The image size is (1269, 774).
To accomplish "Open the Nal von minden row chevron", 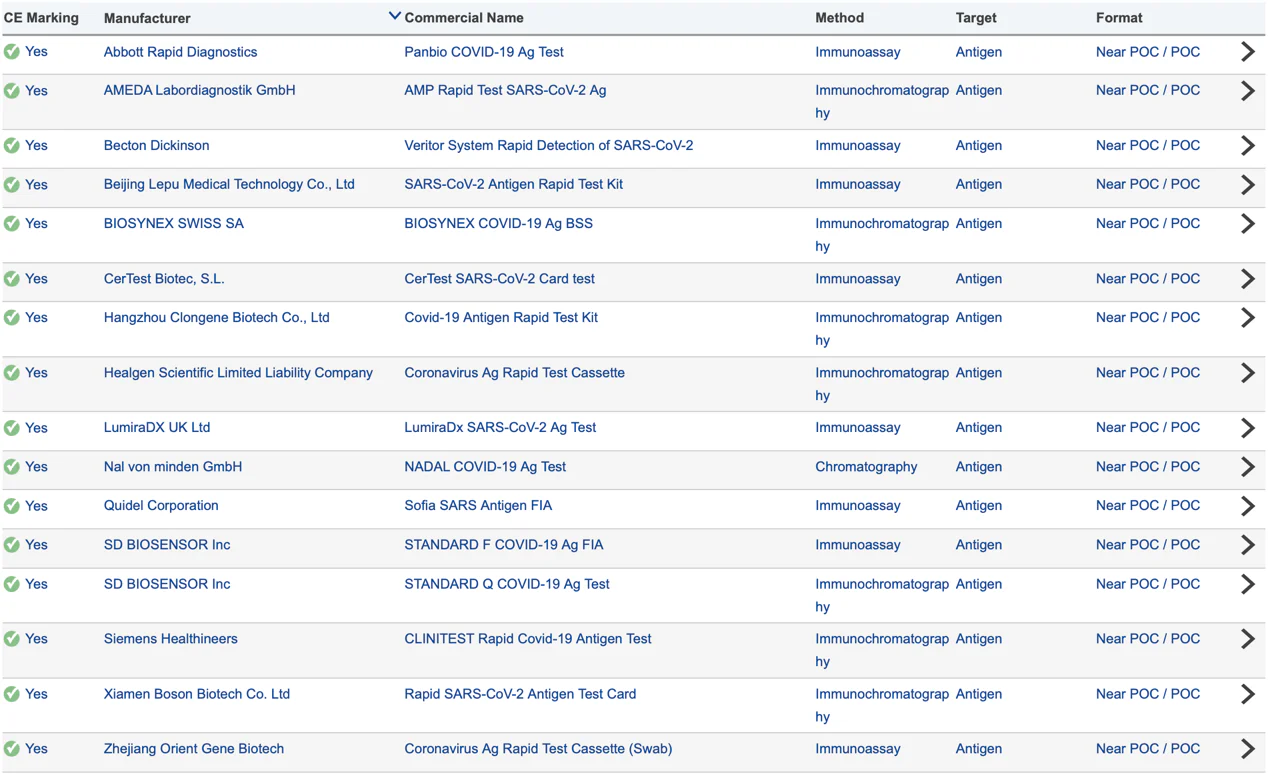I will click(1247, 467).
